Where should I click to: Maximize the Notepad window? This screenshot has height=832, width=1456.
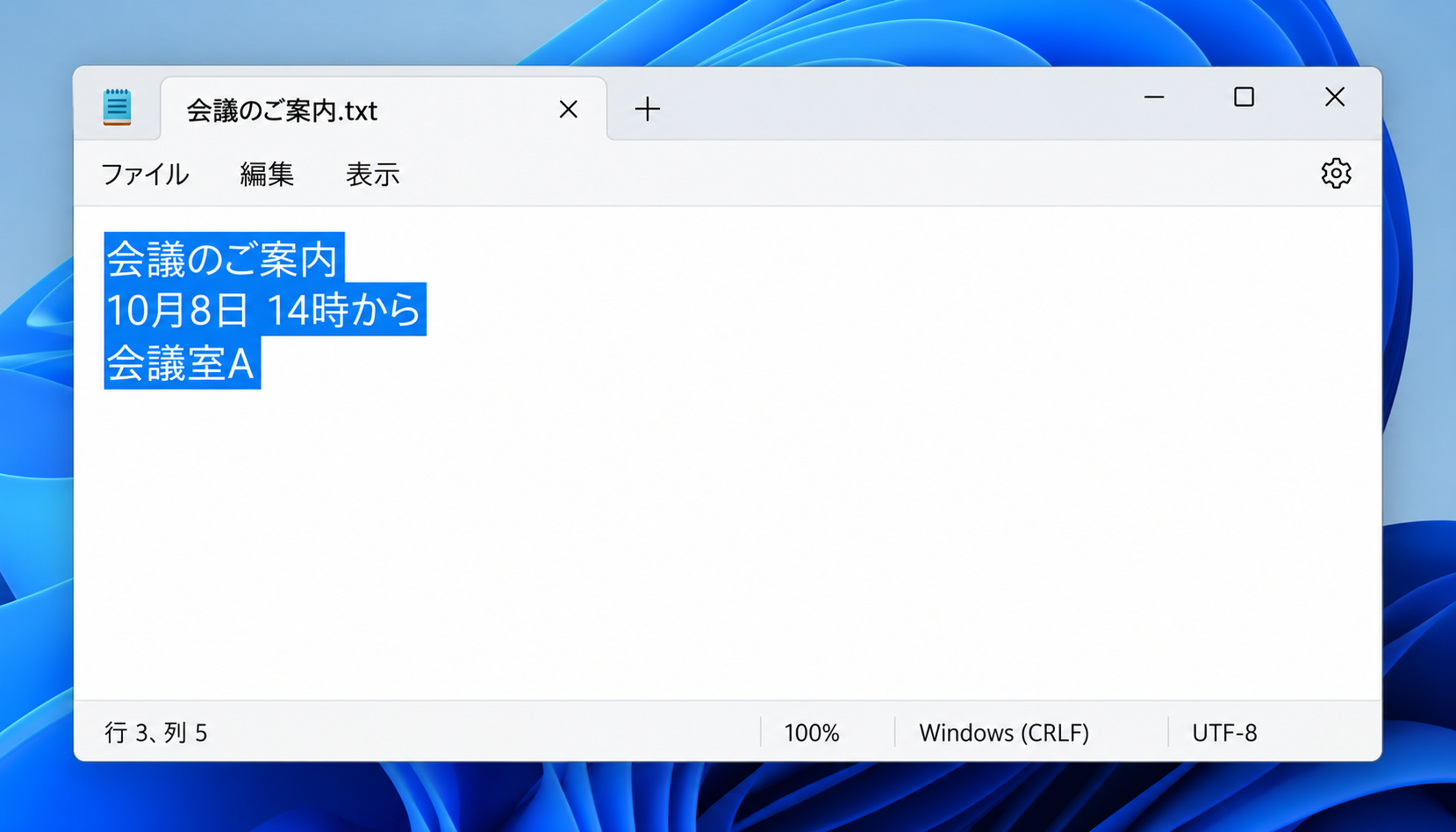tap(1244, 97)
